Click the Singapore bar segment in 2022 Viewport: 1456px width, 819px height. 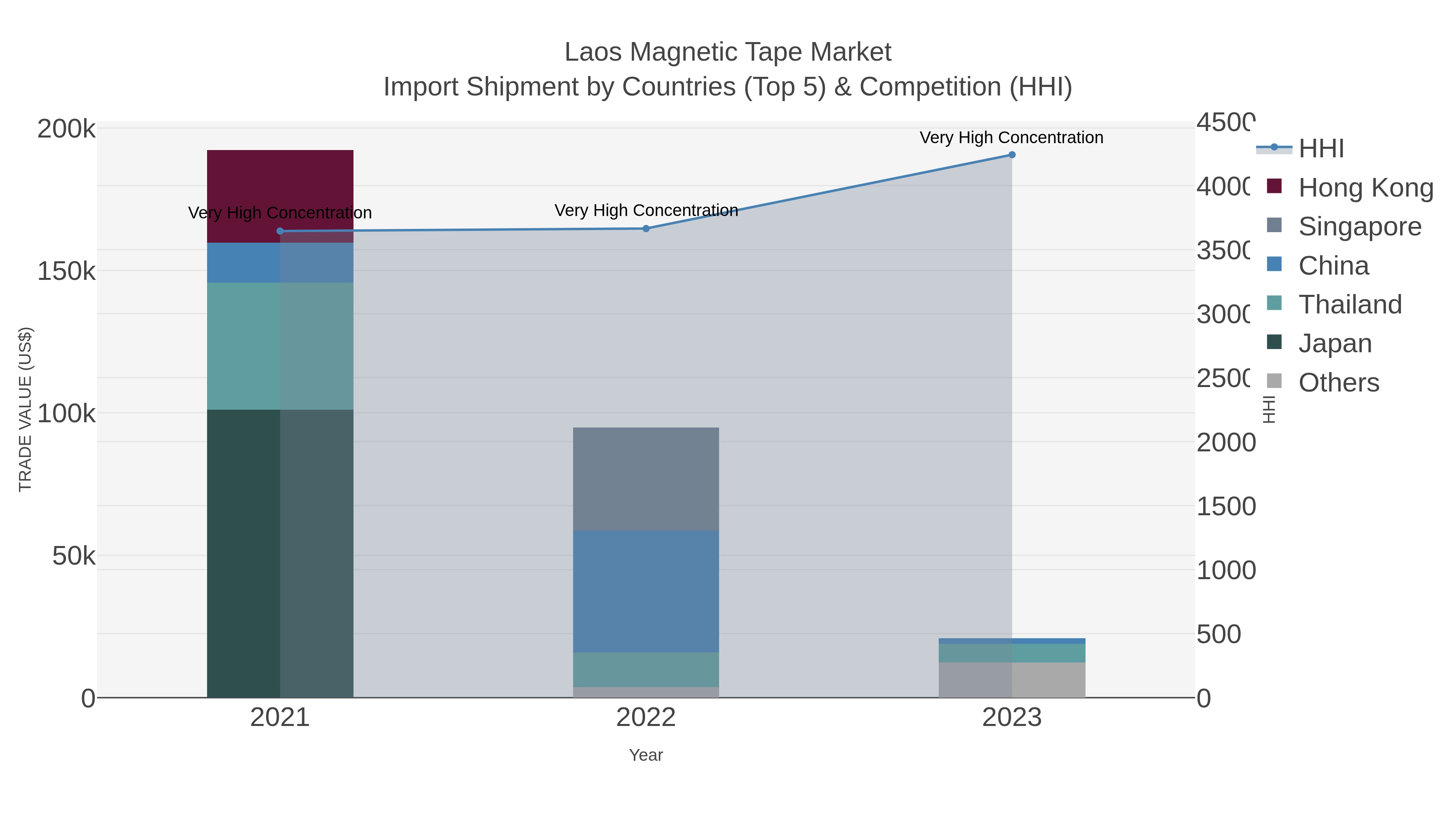[x=646, y=479]
